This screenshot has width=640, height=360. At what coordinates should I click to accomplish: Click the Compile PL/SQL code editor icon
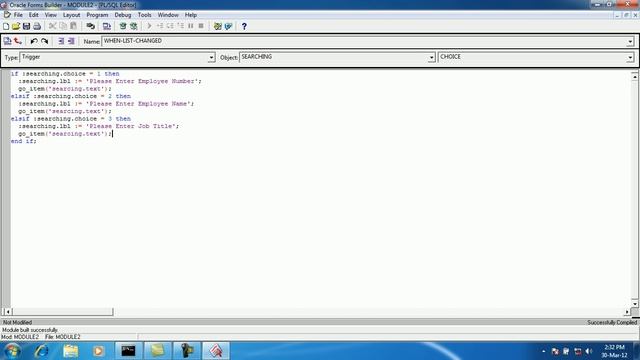pyautogui.click(x=7, y=41)
